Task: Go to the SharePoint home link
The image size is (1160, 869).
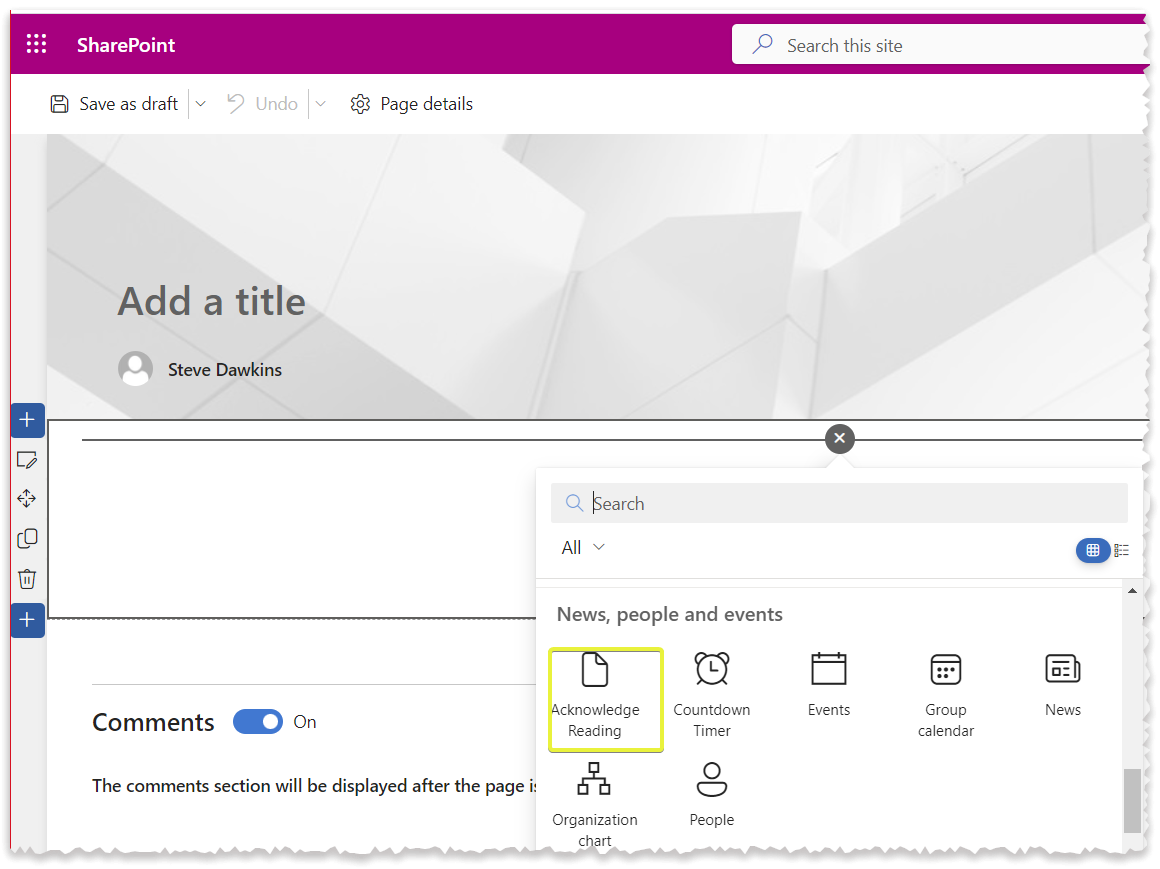Action: (126, 44)
